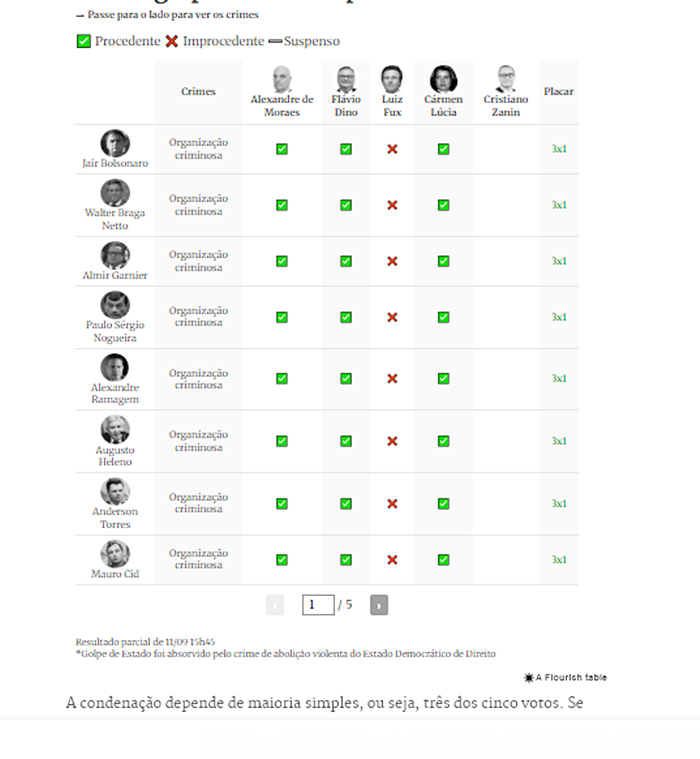Click 3x1 score for Braga Netto
This screenshot has width=700, height=759.
coord(559,205)
